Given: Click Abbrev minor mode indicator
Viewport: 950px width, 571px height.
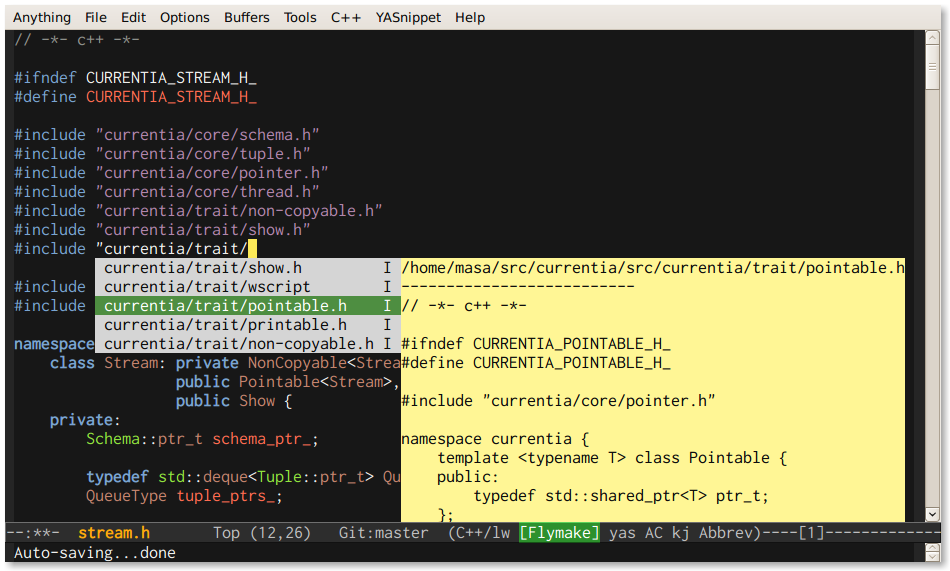Looking at the screenshot, I should tap(726, 533).
